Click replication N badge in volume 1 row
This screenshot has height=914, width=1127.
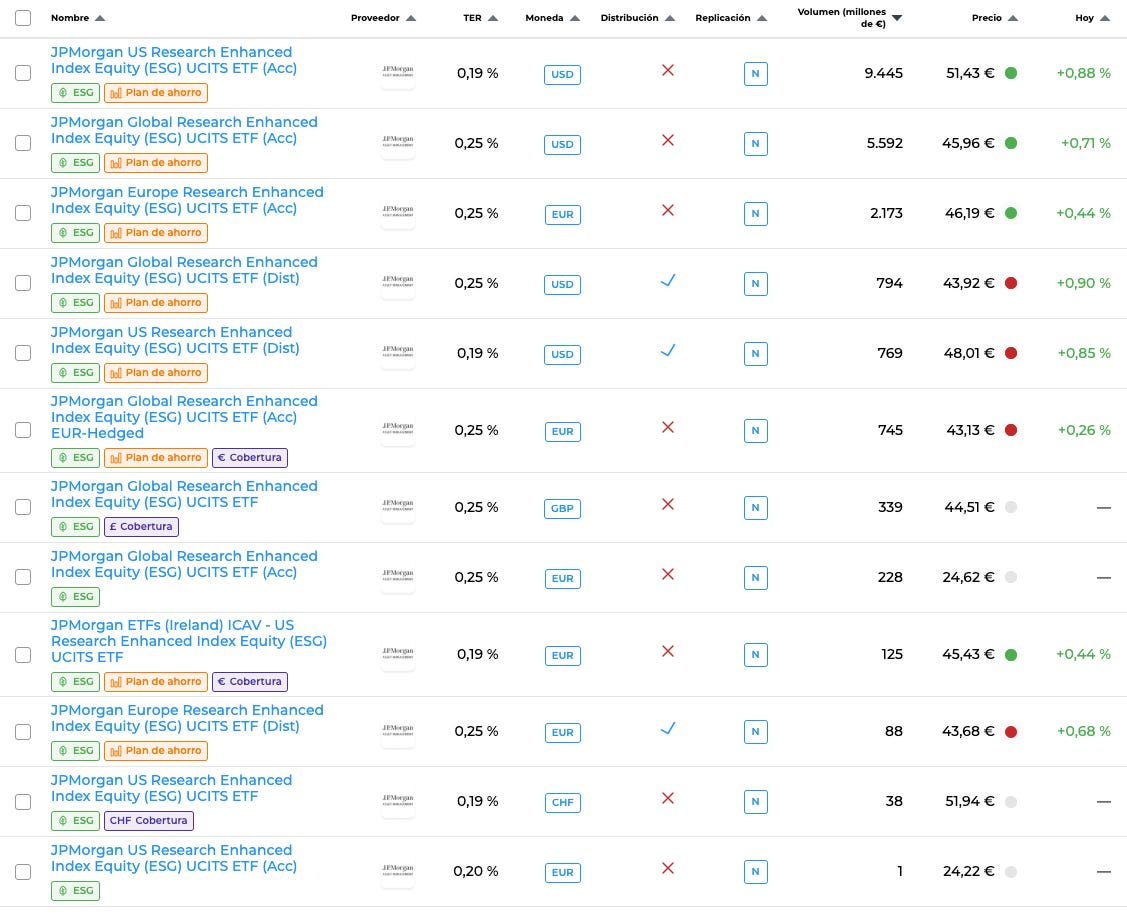click(x=755, y=872)
